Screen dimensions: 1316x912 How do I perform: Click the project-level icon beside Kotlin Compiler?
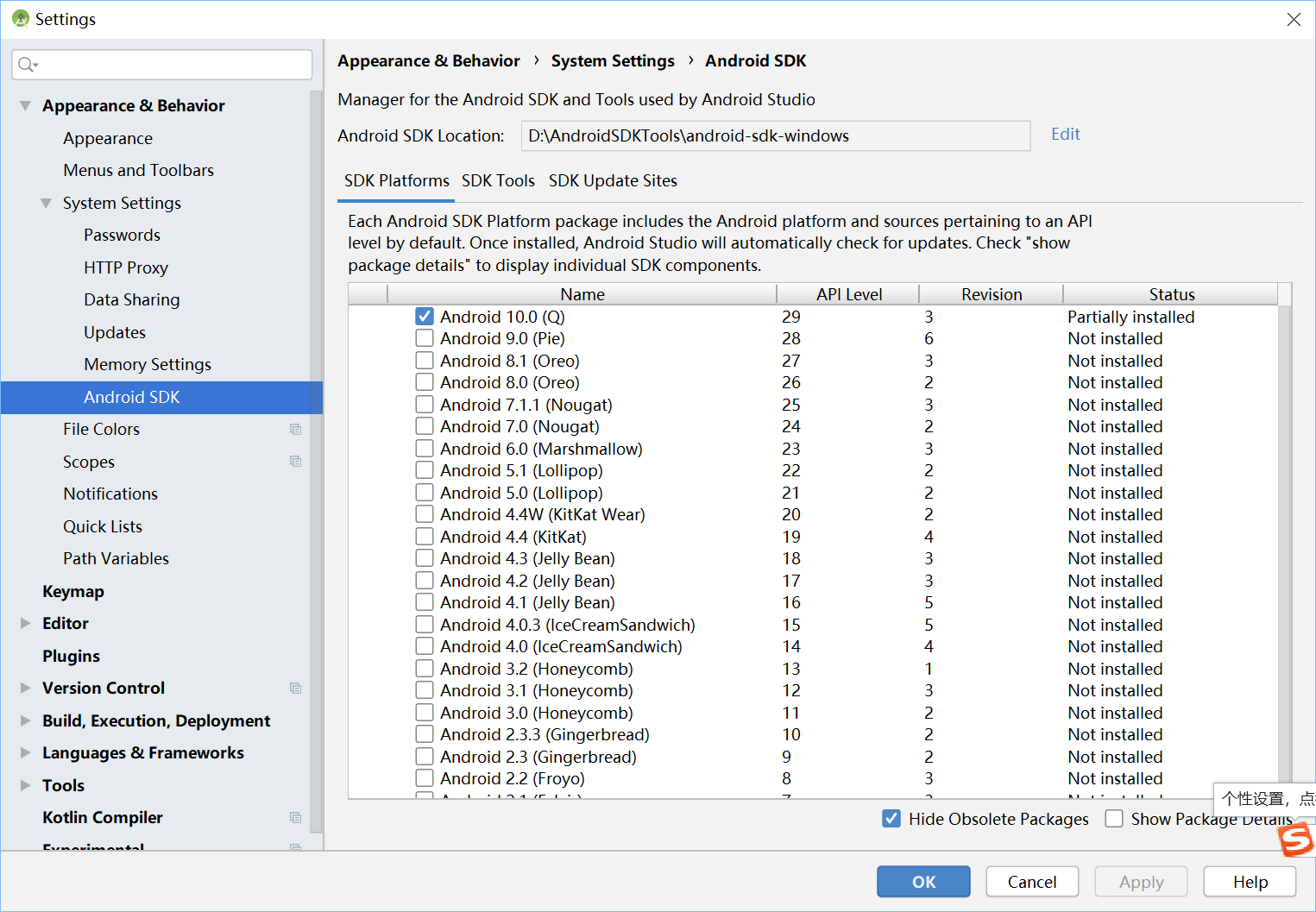(x=295, y=818)
